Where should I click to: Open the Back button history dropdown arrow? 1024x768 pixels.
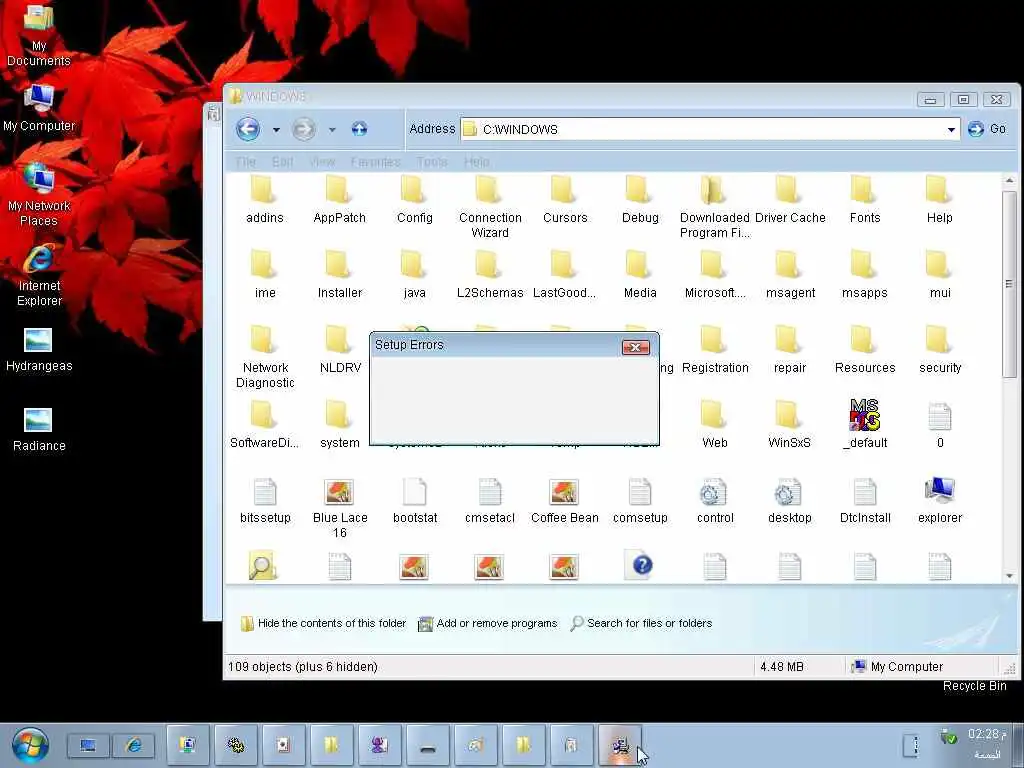(276, 129)
